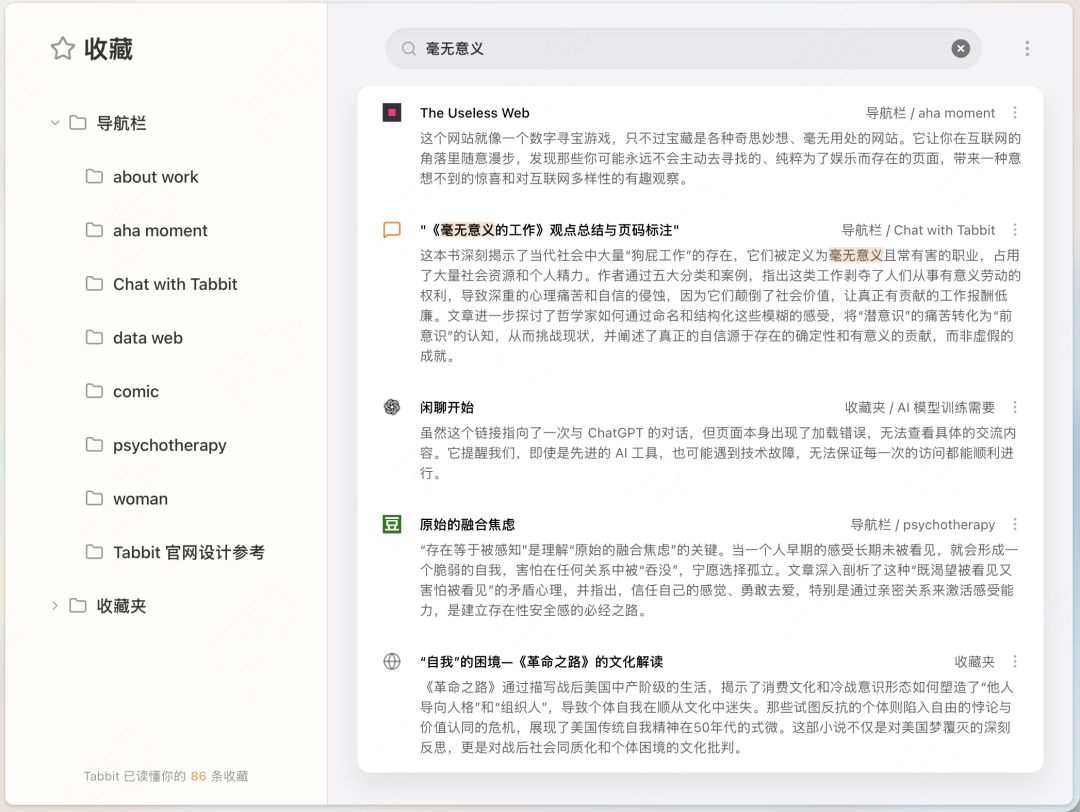
Task: Click the folder icon next to aha moment
Action: point(94,230)
